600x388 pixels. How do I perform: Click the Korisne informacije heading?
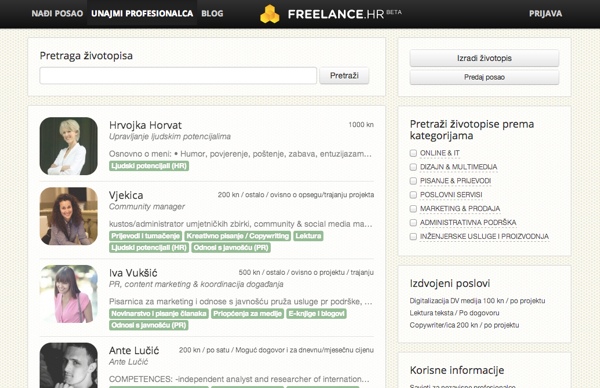pos(457,370)
